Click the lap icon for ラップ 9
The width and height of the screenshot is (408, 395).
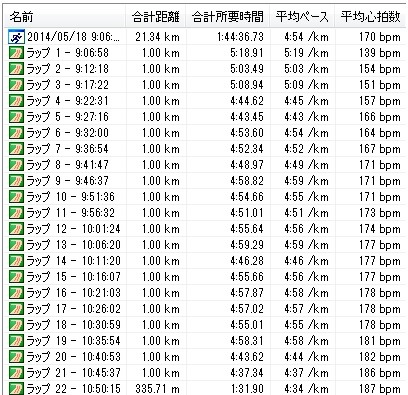click(16, 181)
